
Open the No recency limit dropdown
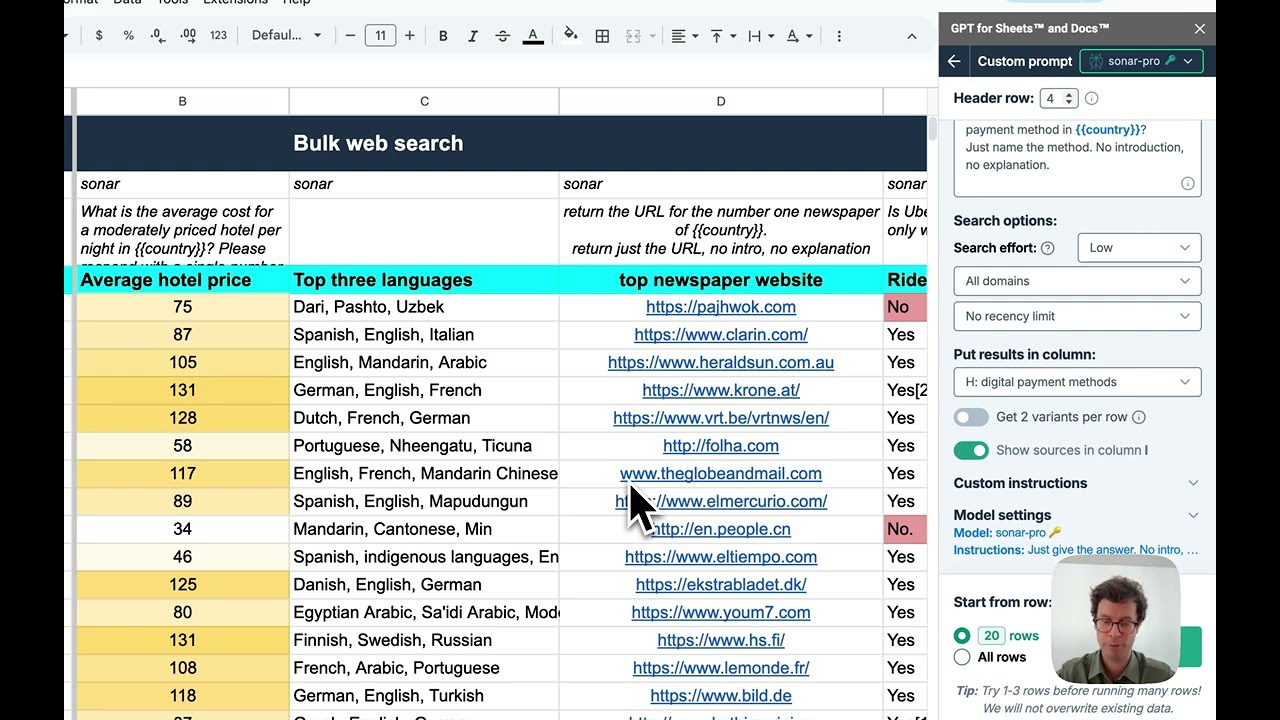coord(1077,316)
